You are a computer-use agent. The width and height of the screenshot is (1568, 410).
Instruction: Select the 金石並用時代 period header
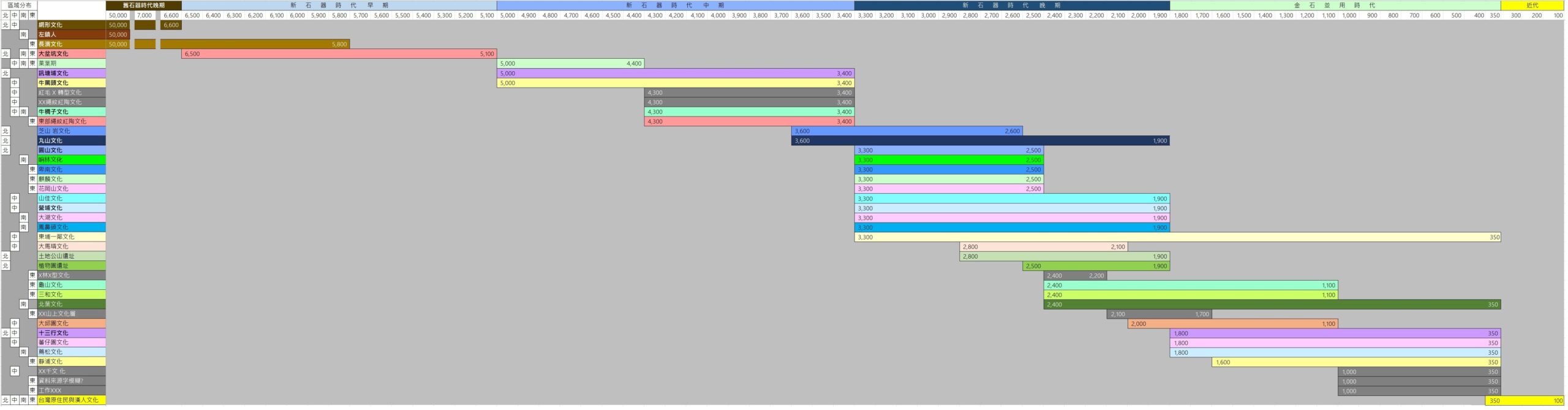(x=1334, y=6)
